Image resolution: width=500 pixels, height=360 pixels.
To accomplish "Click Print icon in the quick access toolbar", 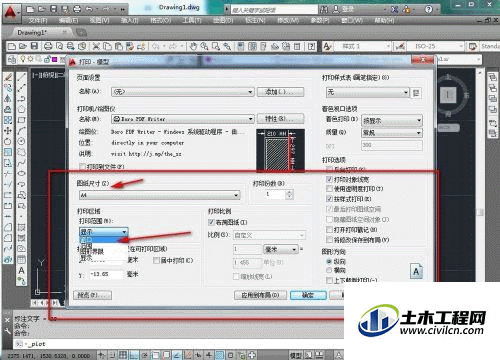I will point(77,9).
